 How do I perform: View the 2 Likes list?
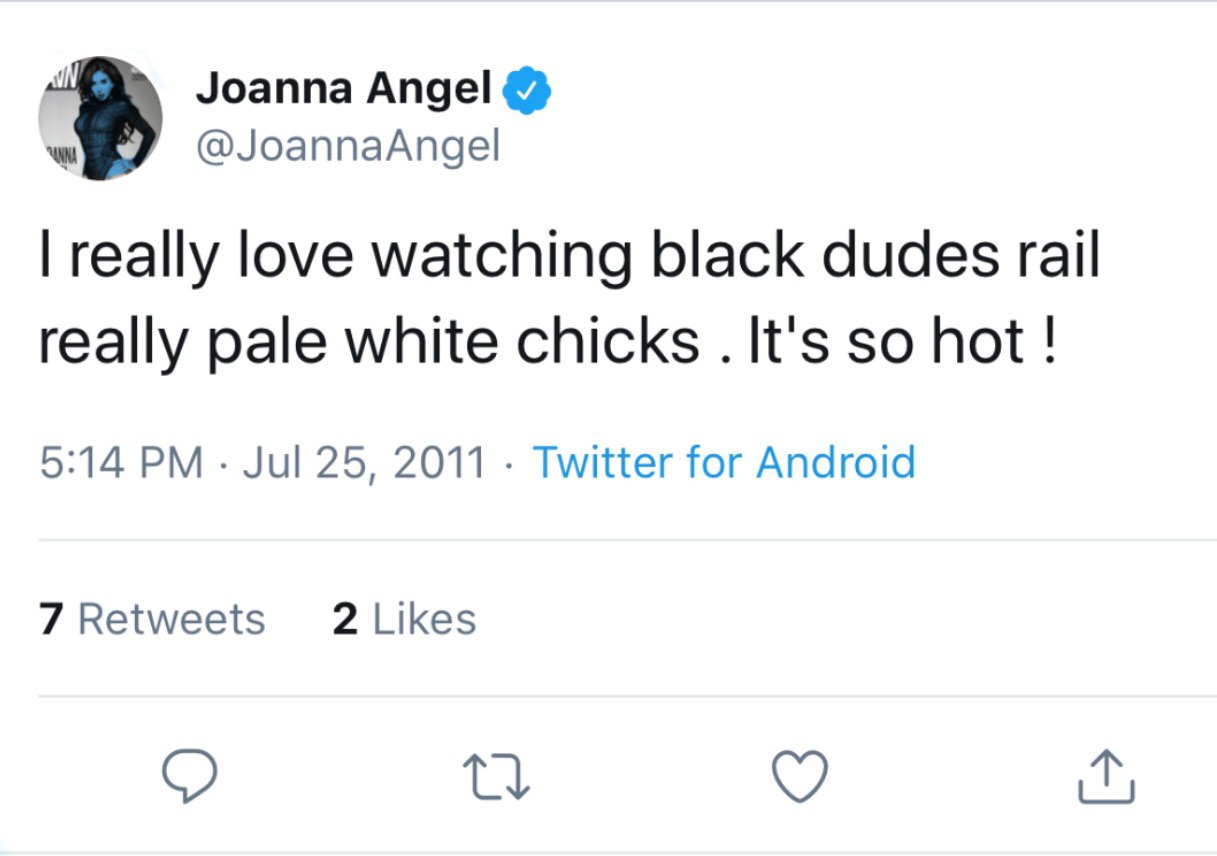pos(404,619)
